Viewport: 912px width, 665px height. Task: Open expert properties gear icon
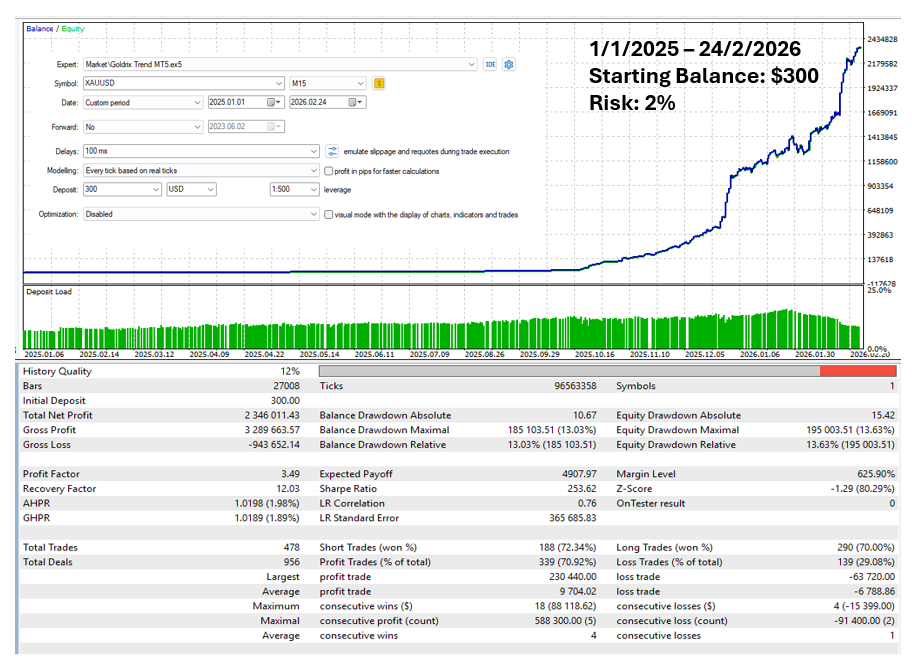pos(509,64)
